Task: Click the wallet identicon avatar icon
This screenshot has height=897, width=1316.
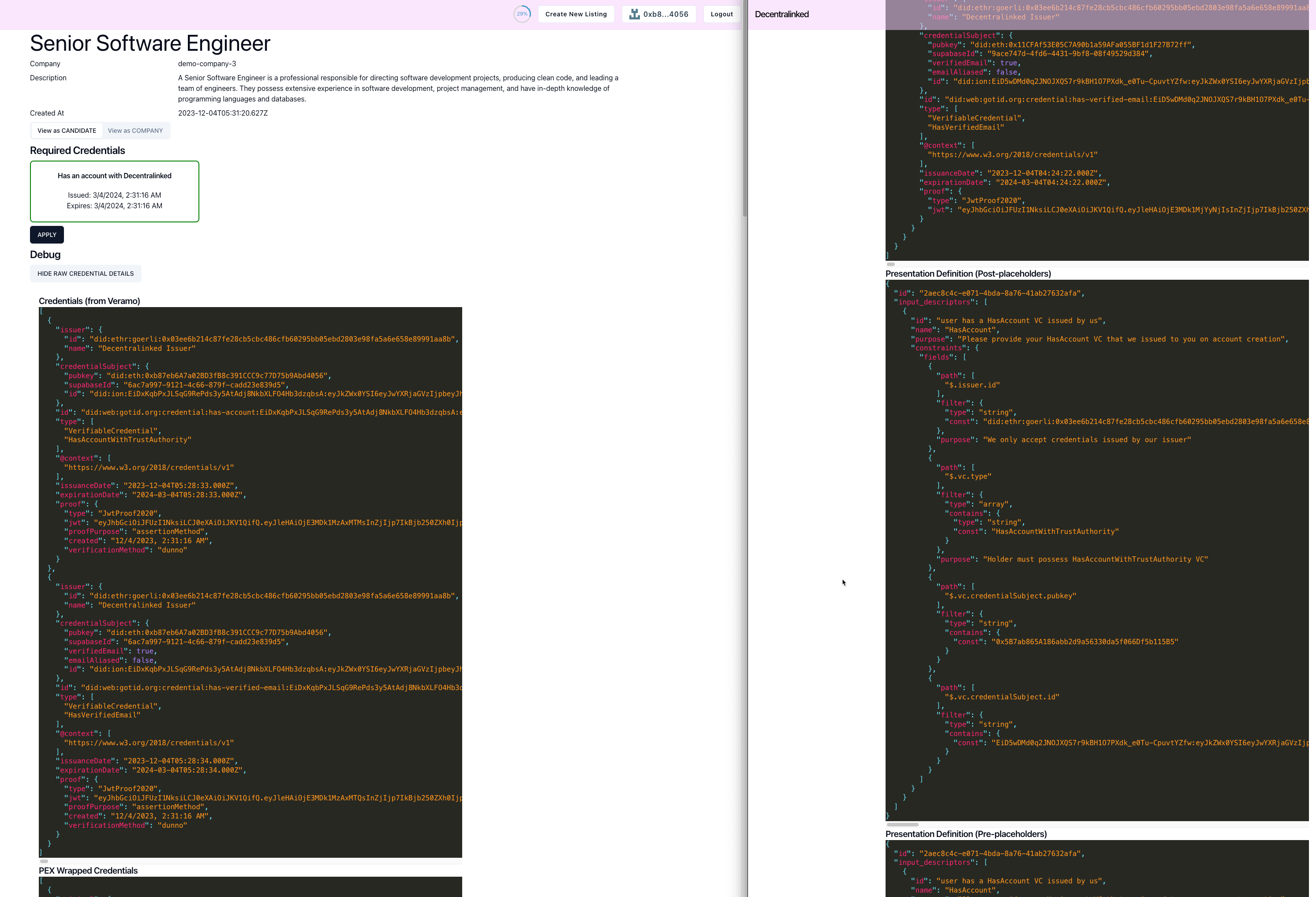Action: pyautogui.click(x=634, y=14)
